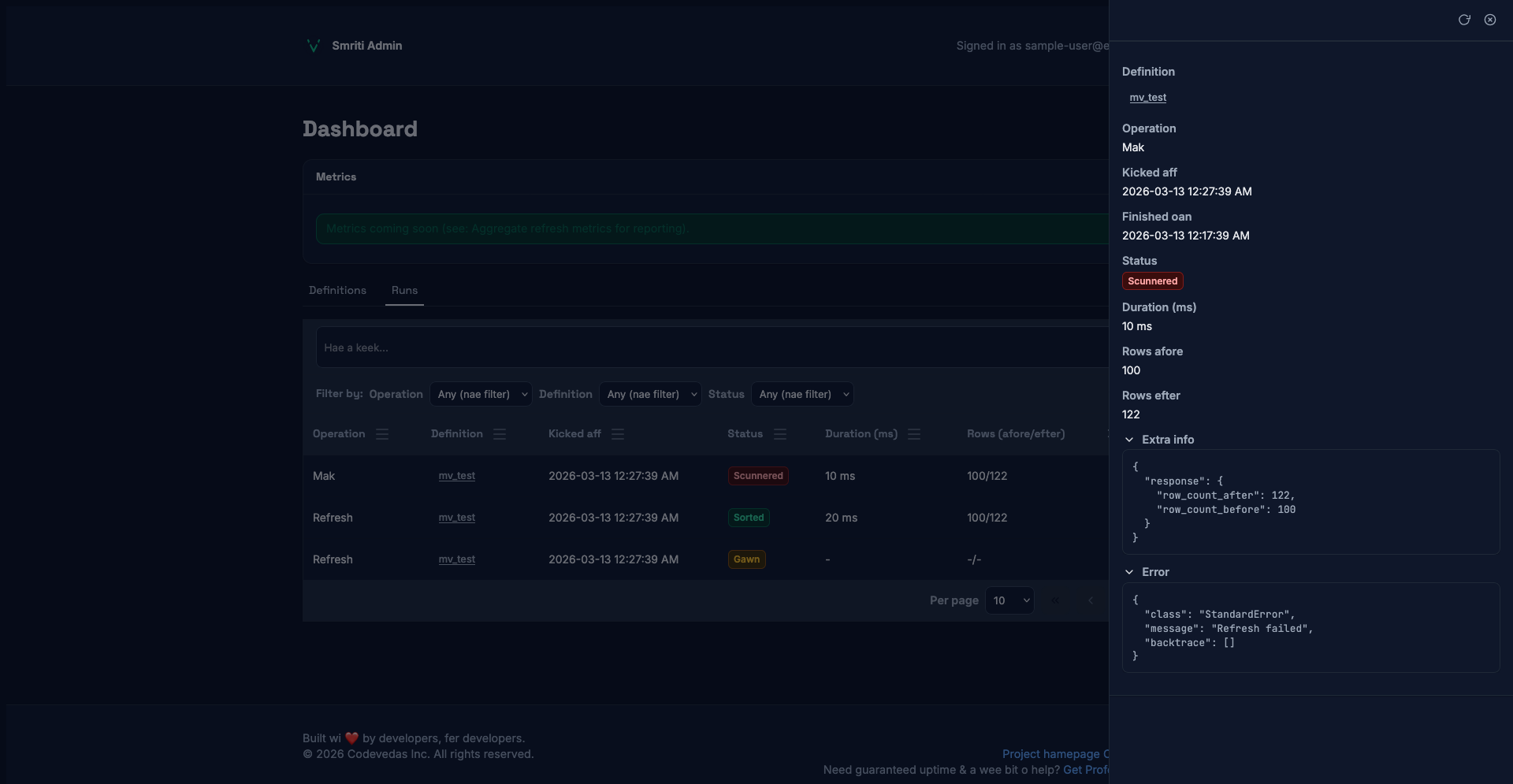
Task: Open the Operation column menu icon
Action: coord(382,434)
